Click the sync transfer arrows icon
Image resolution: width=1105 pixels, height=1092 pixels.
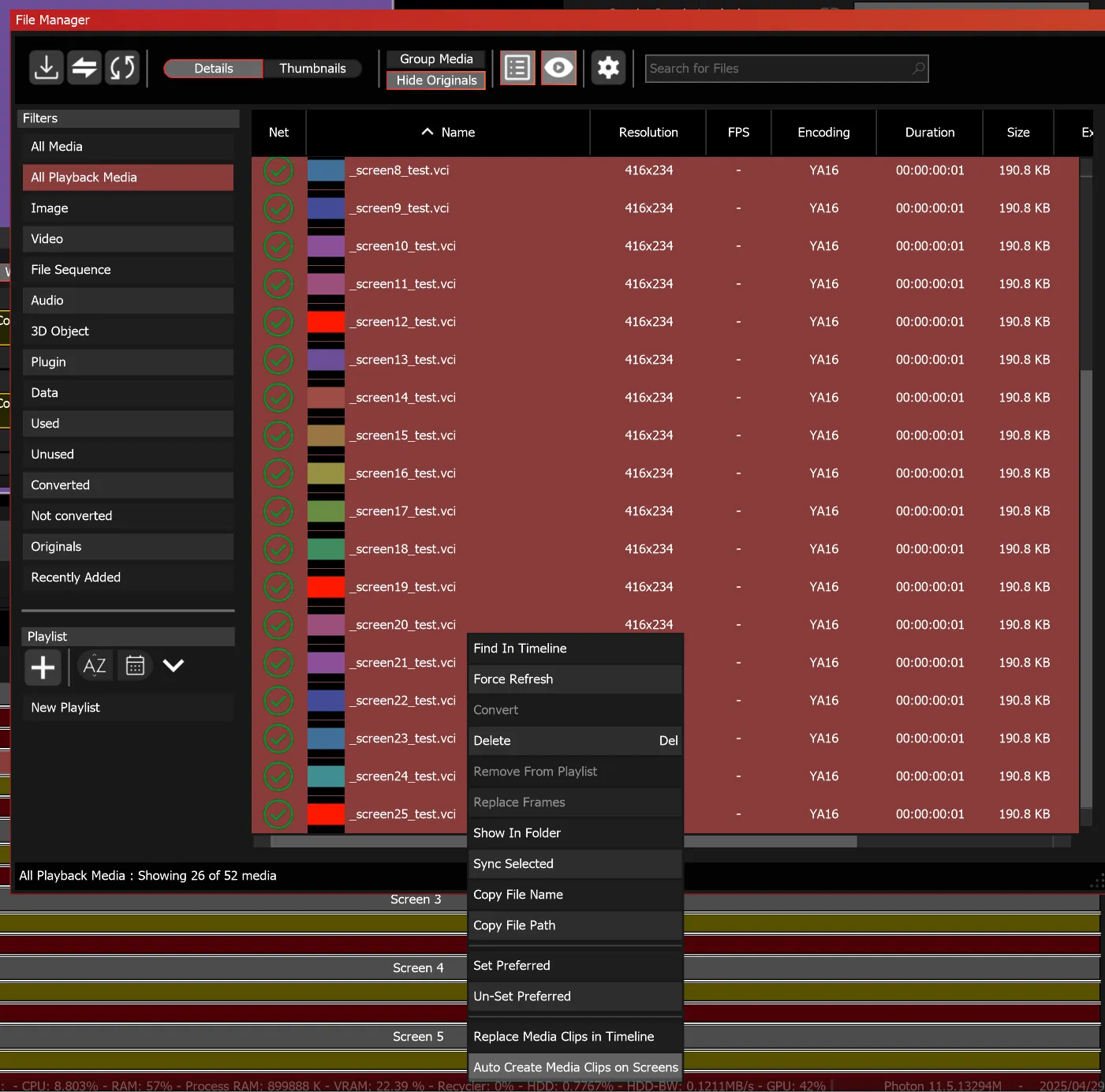[x=84, y=68]
